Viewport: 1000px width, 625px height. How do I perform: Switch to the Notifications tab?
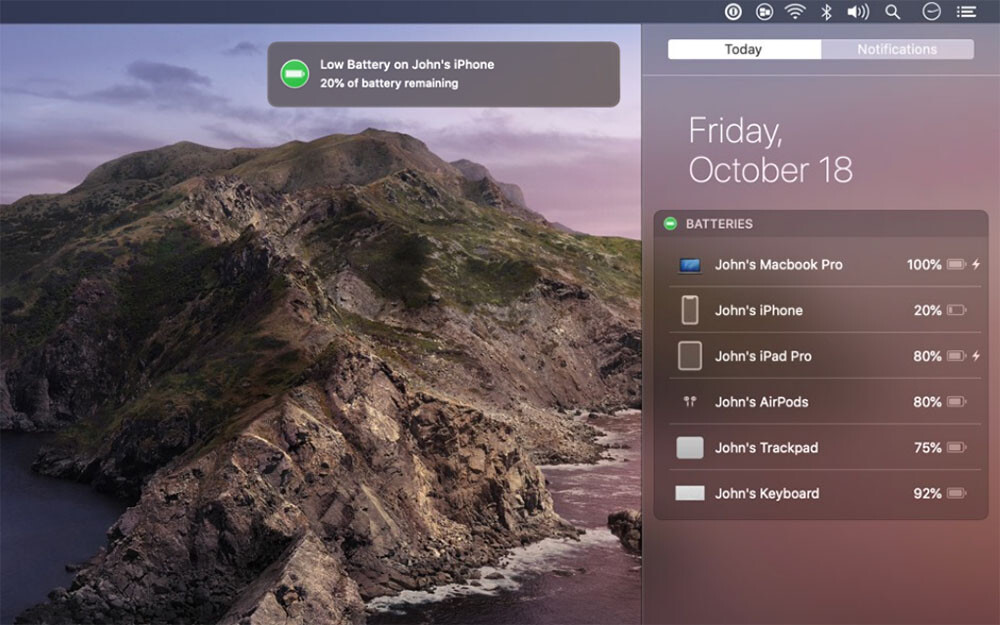(897, 49)
